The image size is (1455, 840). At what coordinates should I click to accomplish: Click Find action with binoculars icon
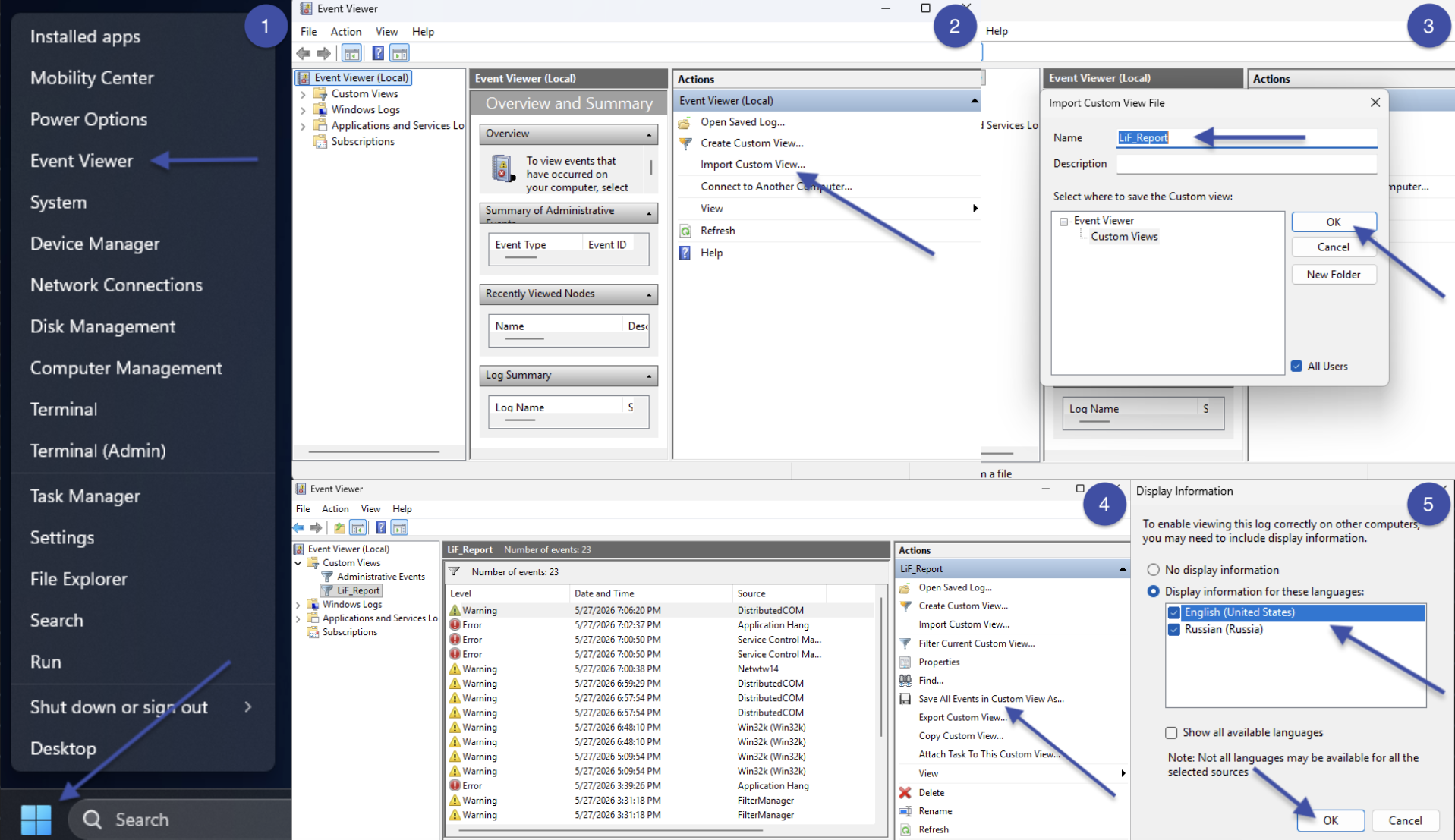pyautogui.click(x=931, y=681)
